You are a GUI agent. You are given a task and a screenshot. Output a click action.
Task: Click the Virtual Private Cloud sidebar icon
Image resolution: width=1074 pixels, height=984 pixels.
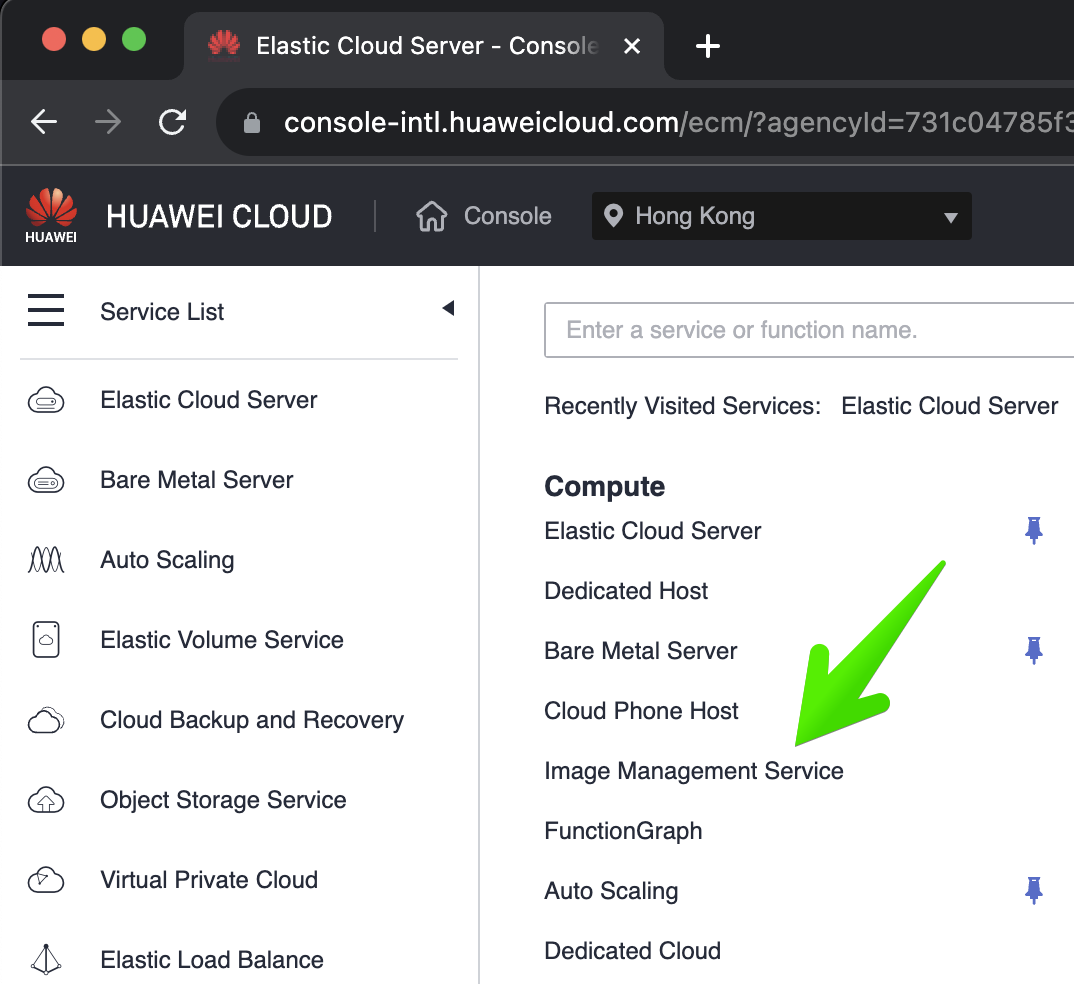click(46, 880)
